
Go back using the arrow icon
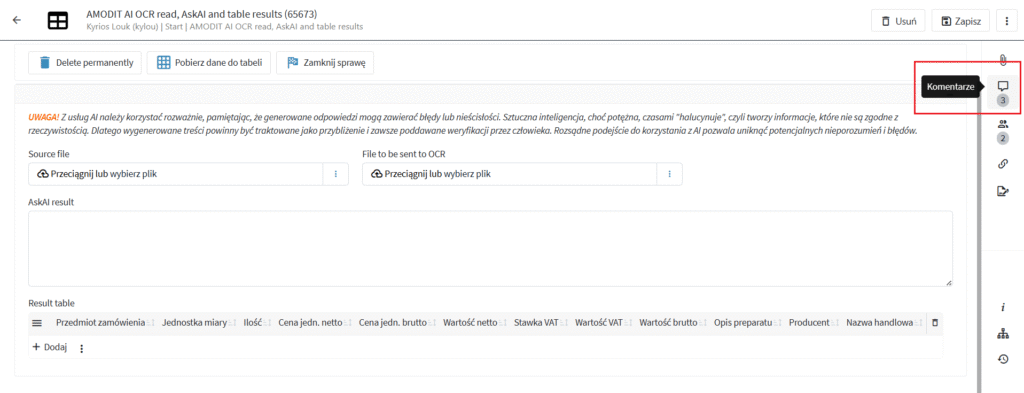pyautogui.click(x=17, y=20)
